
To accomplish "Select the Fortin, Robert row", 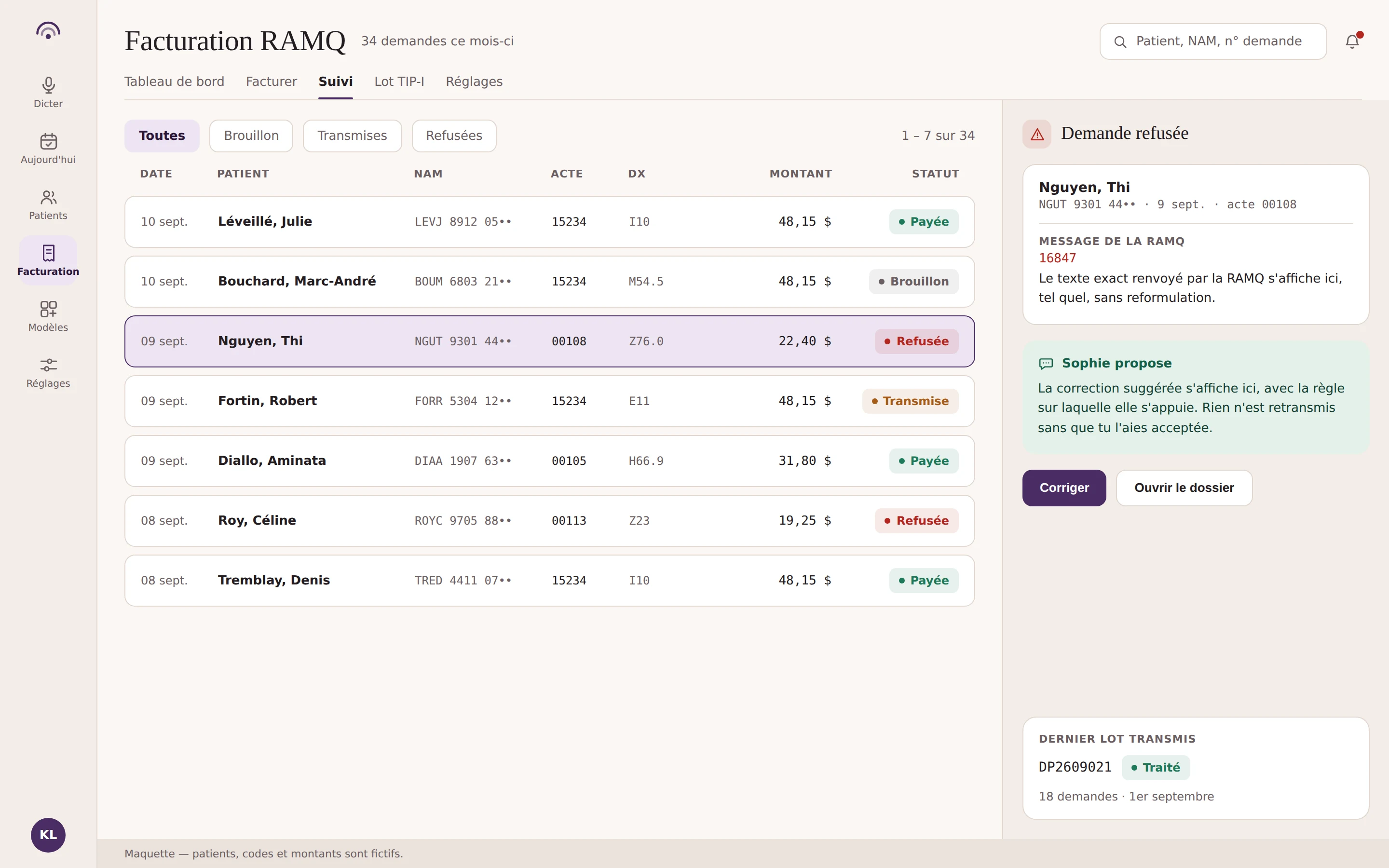I will click(550, 401).
